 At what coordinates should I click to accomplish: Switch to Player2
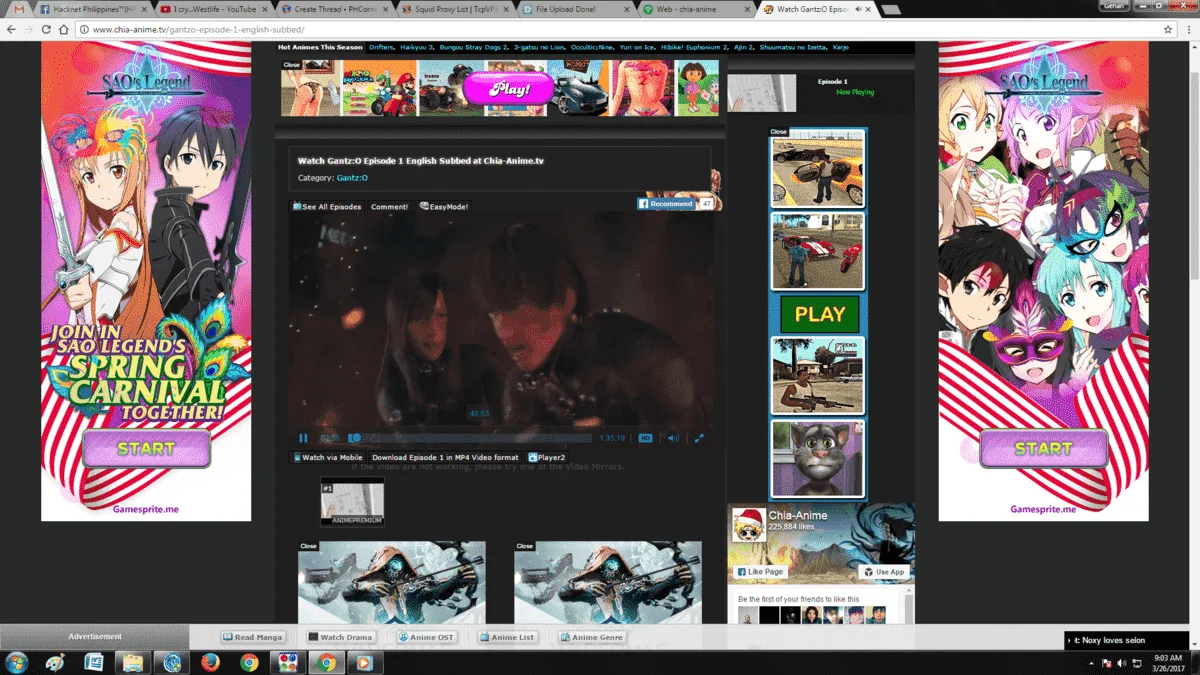(547, 458)
